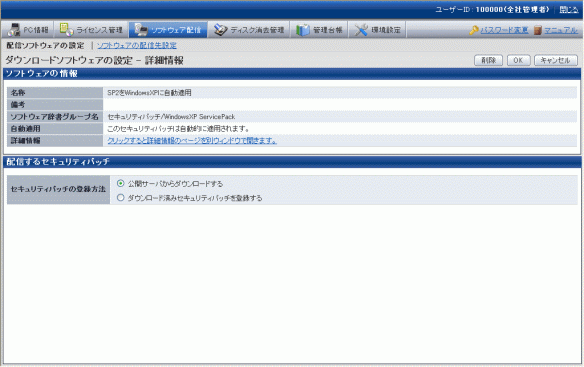Open ソフトウェアの配信先設定 link

pos(137,45)
